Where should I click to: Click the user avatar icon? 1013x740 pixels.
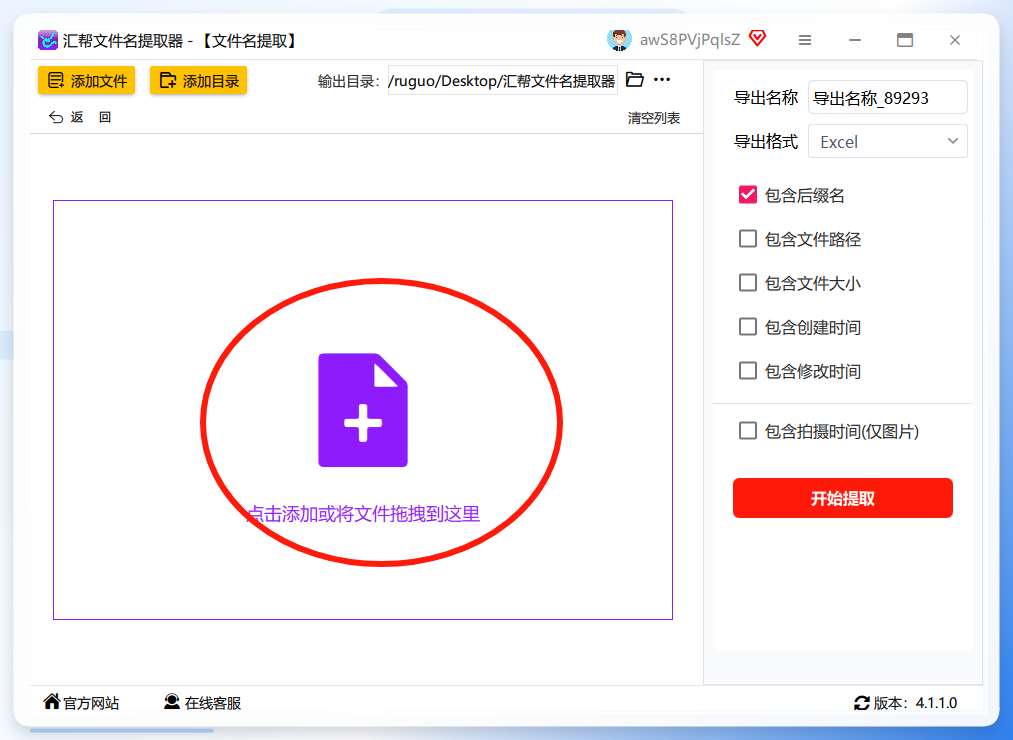[619, 40]
